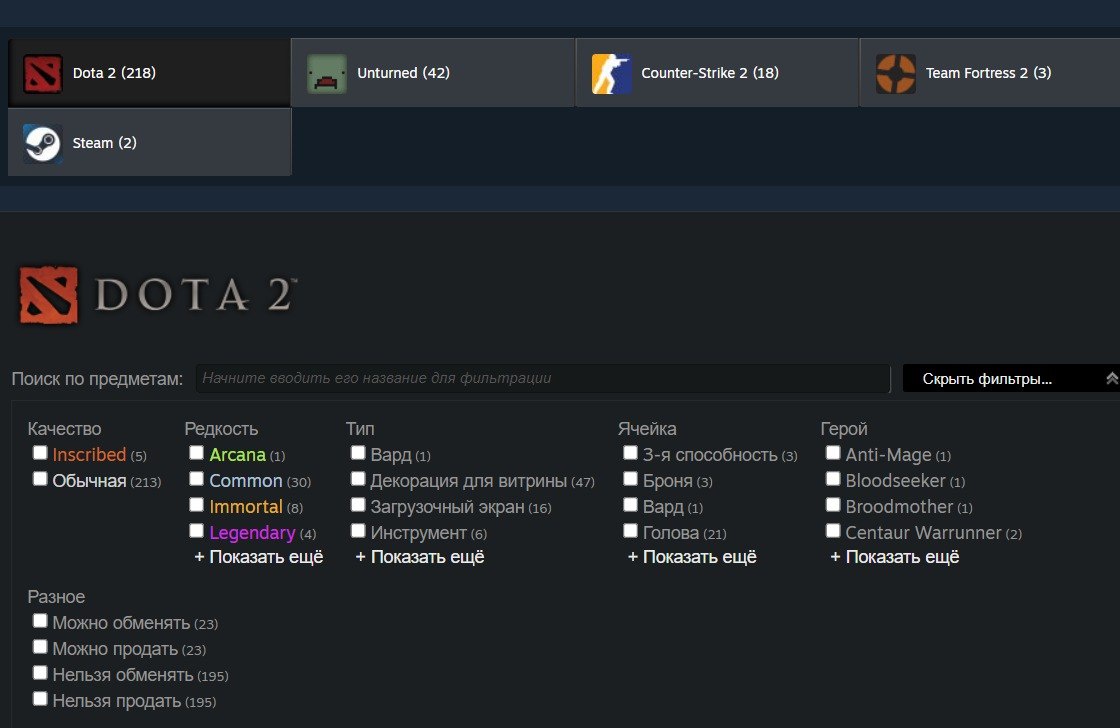Viewport: 1120px width, 728px height.
Task: Show more options under Ячейка
Action: coord(692,557)
